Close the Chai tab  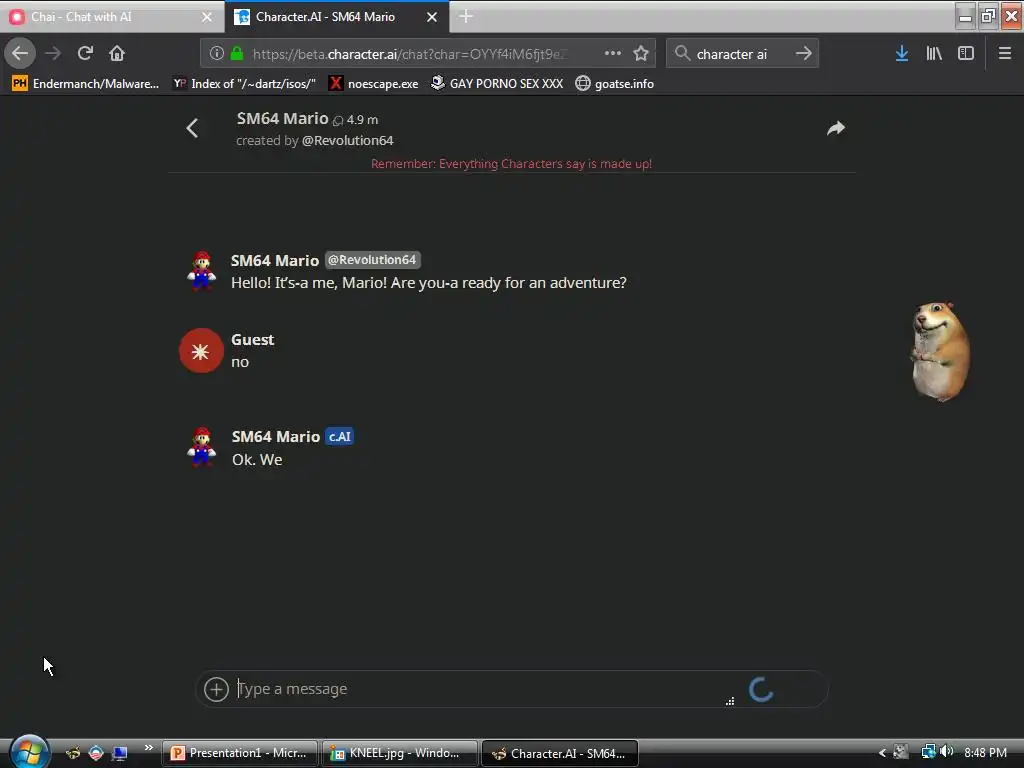pyautogui.click(x=206, y=17)
